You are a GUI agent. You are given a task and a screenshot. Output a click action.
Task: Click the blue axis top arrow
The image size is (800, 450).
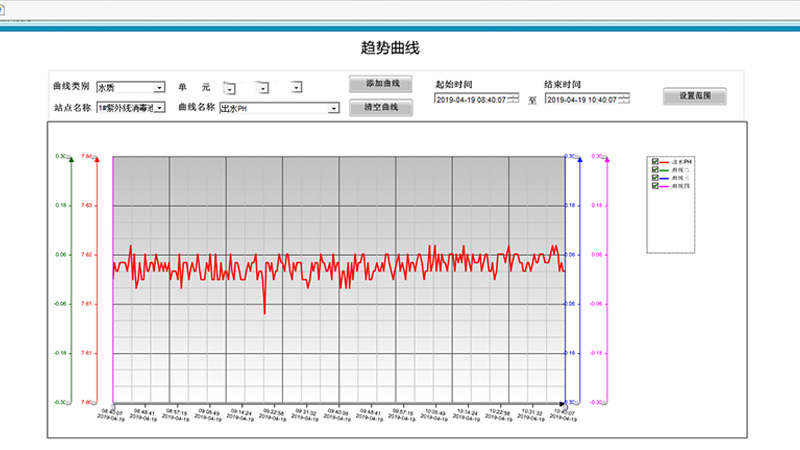click(581, 158)
